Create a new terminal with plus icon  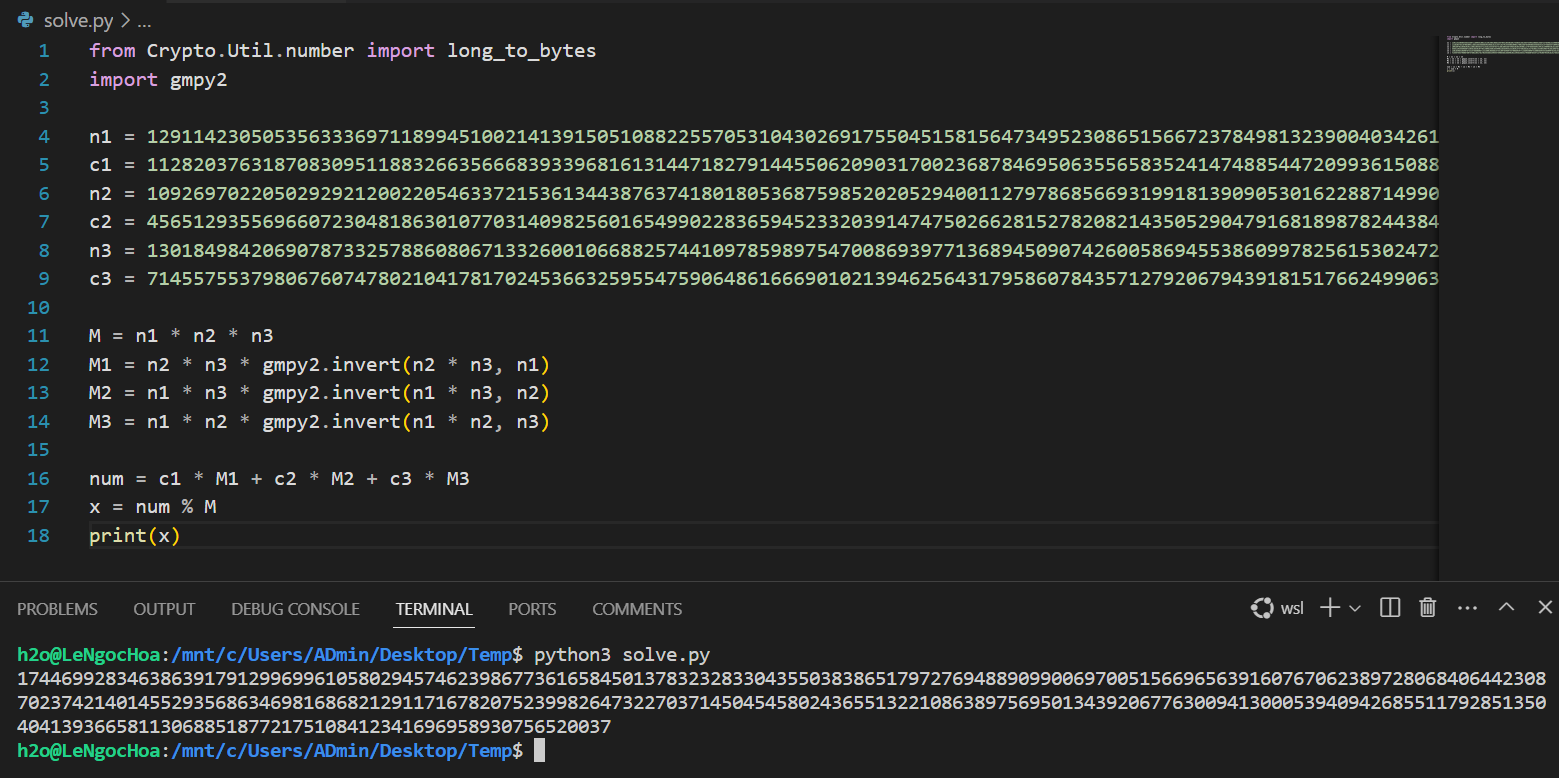(1329, 608)
